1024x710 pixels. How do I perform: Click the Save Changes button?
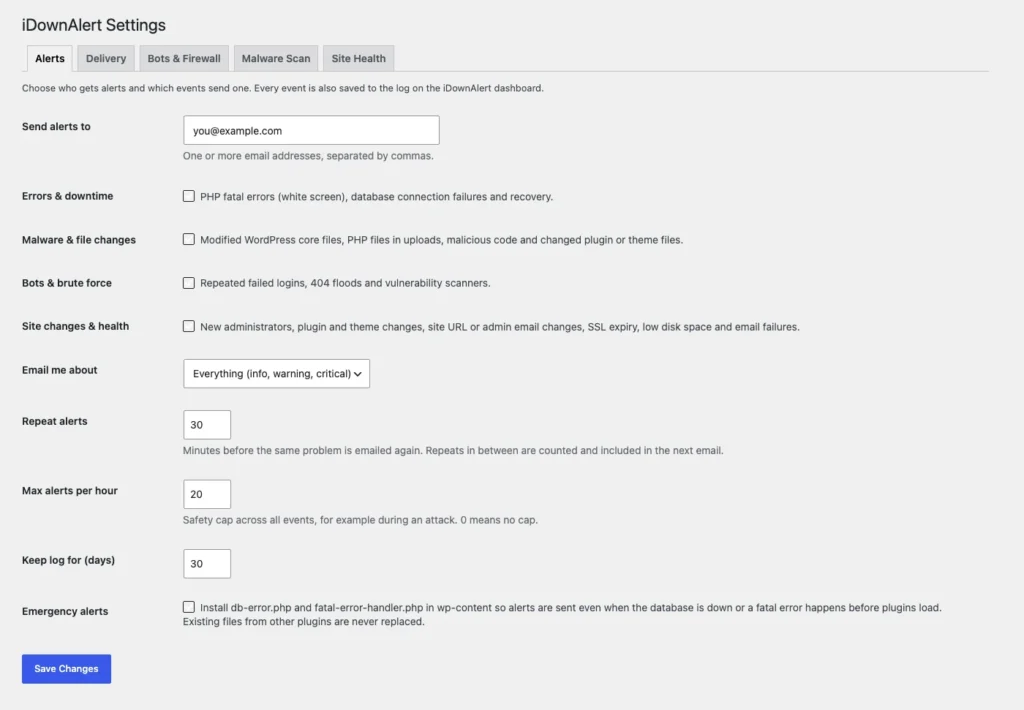[x=66, y=669]
